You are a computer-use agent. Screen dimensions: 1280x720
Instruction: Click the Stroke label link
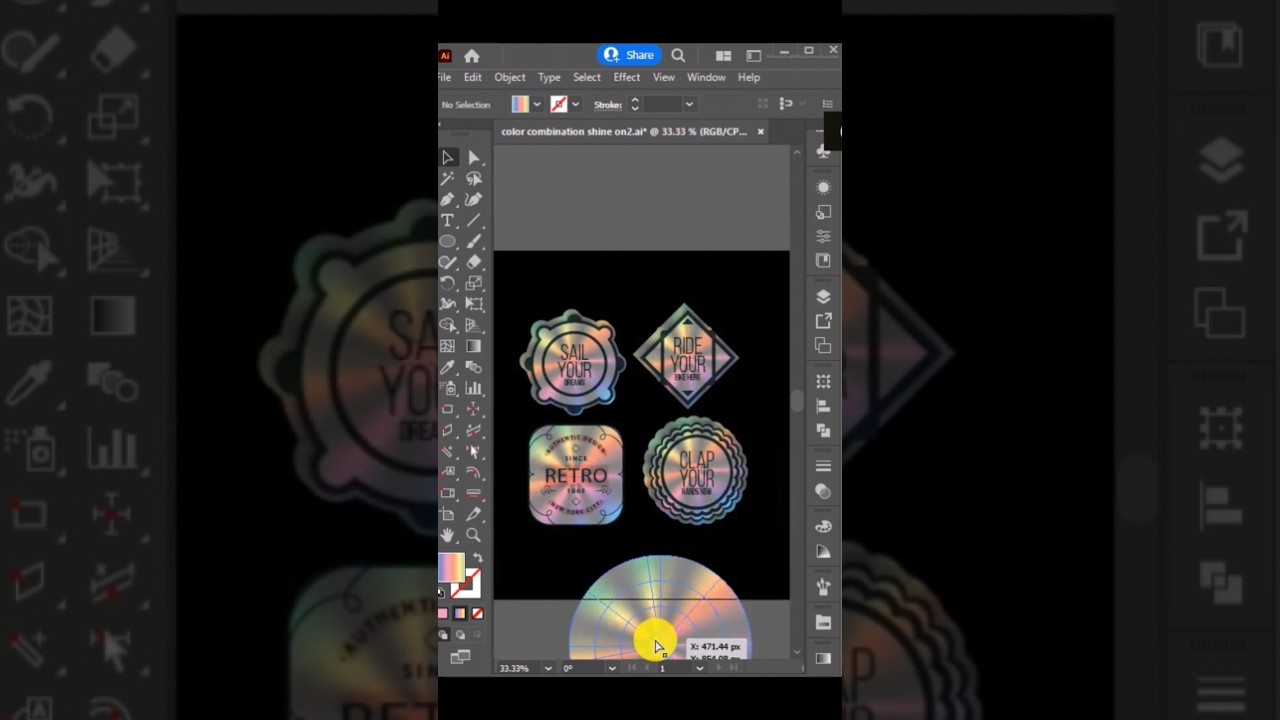point(608,104)
